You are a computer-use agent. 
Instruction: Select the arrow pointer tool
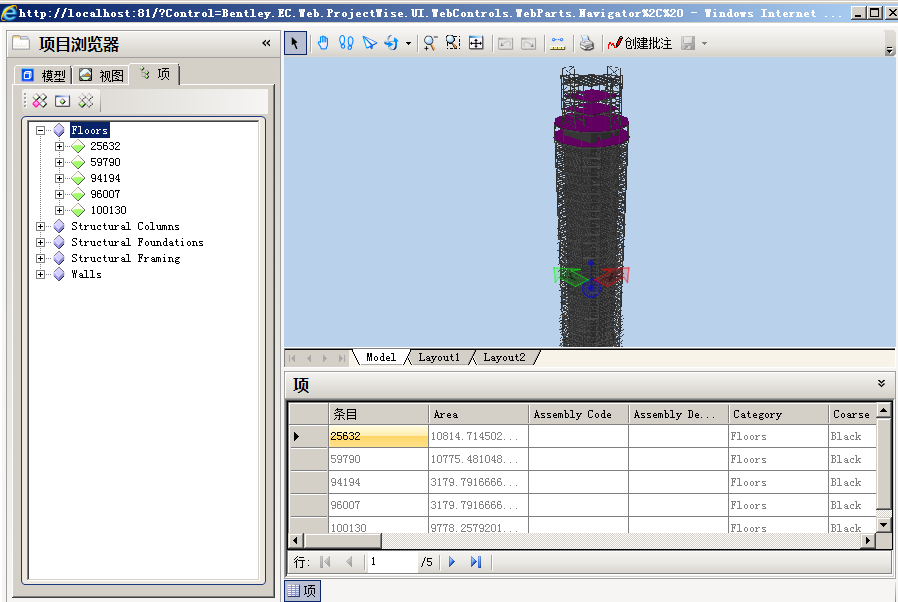(x=296, y=43)
